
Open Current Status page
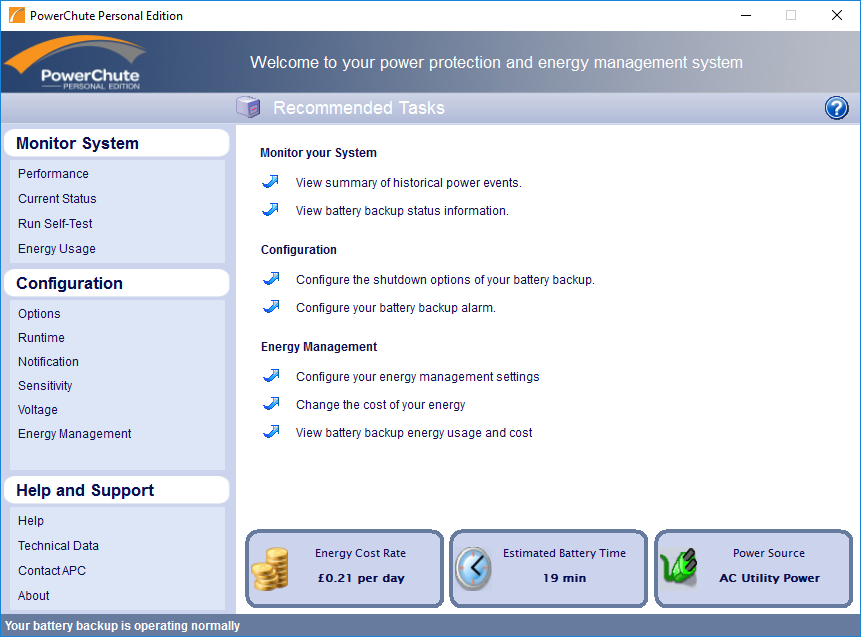57,199
